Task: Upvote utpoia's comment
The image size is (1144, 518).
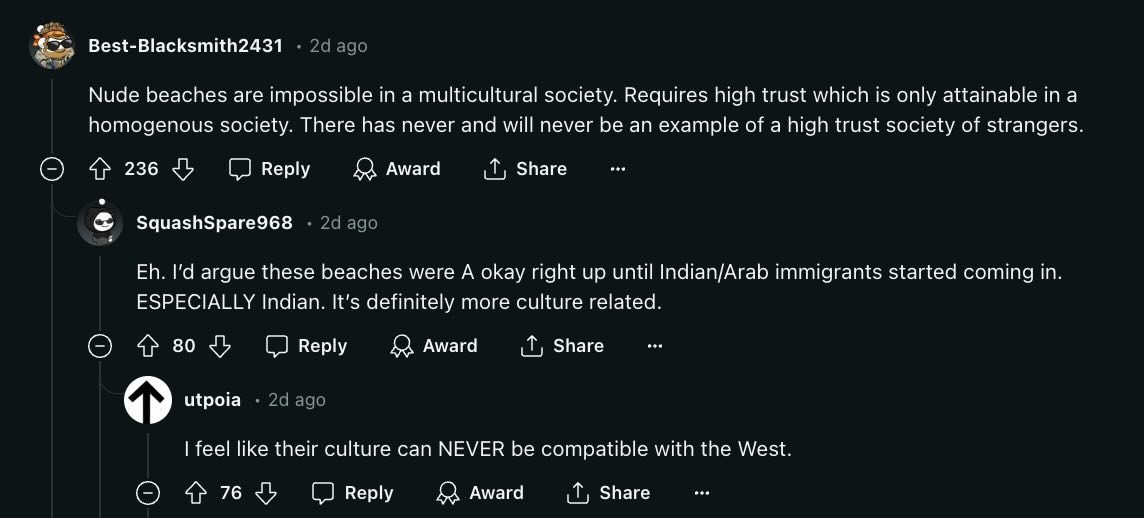Action: pyautogui.click(x=196, y=493)
